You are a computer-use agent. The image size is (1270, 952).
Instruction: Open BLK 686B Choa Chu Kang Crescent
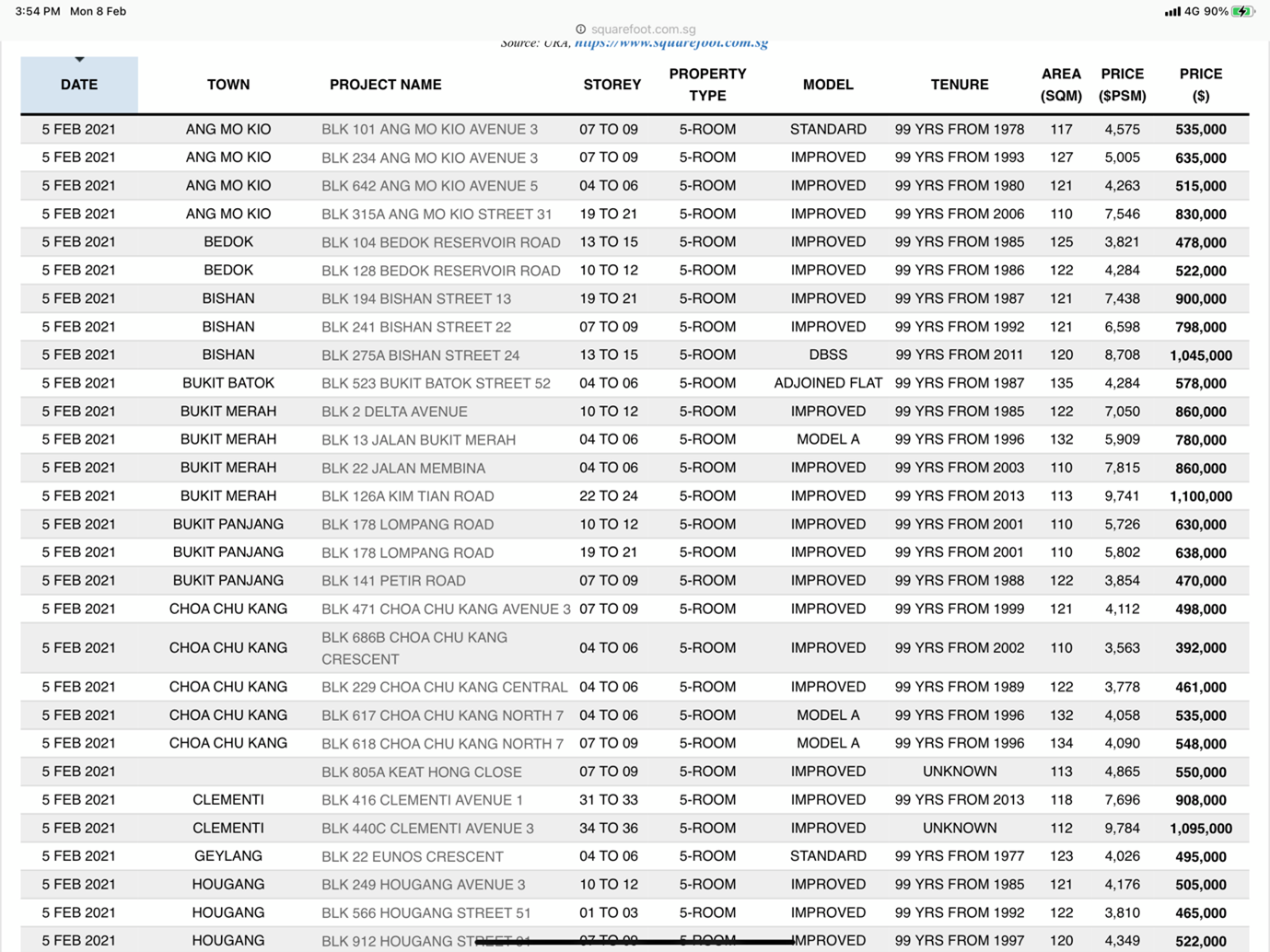tap(414, 648)
